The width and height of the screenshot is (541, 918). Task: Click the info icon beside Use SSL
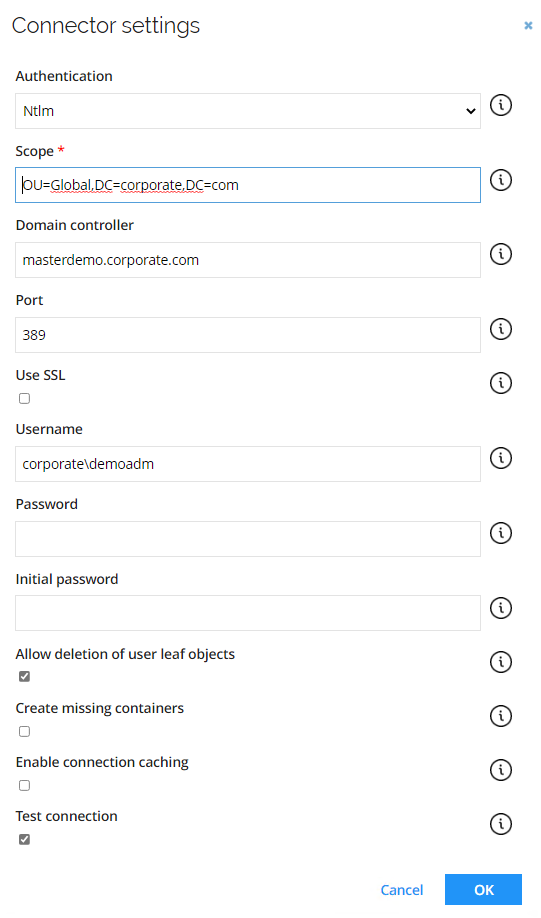[x=501, y=383]
